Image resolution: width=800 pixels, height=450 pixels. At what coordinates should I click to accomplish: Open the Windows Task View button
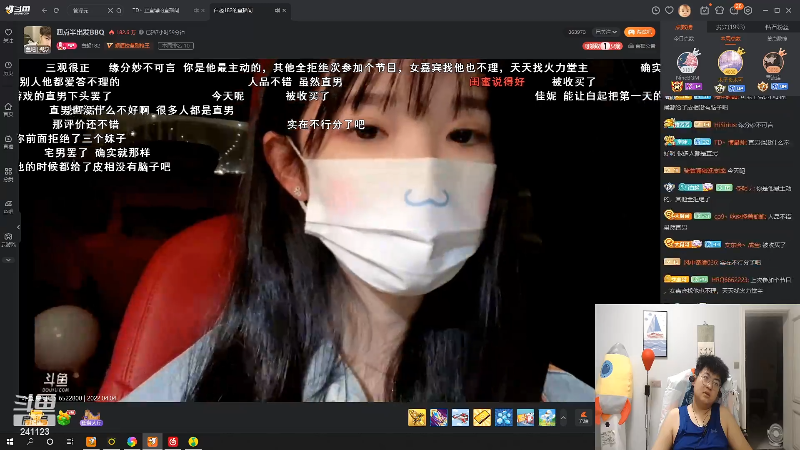point(70,442)
